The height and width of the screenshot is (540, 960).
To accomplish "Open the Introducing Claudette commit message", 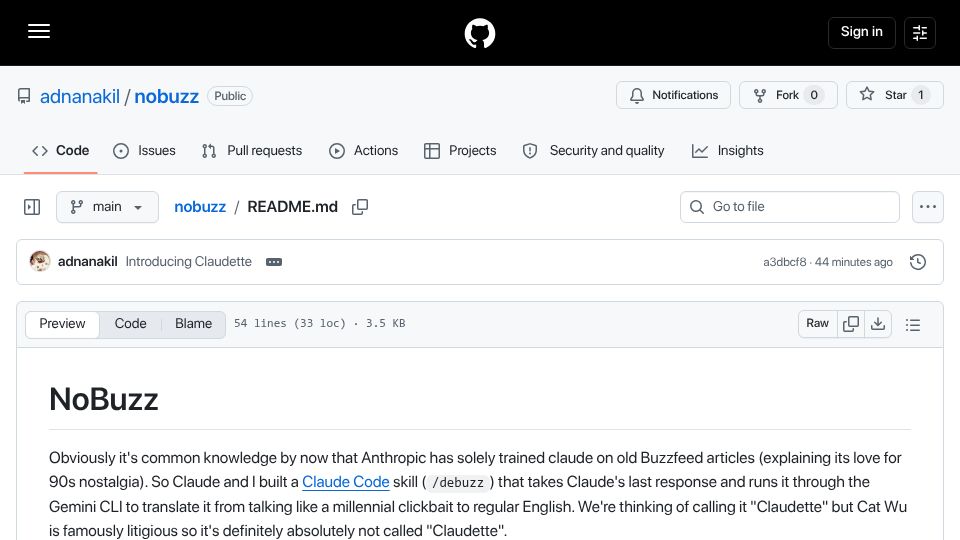I will [189, 261].
